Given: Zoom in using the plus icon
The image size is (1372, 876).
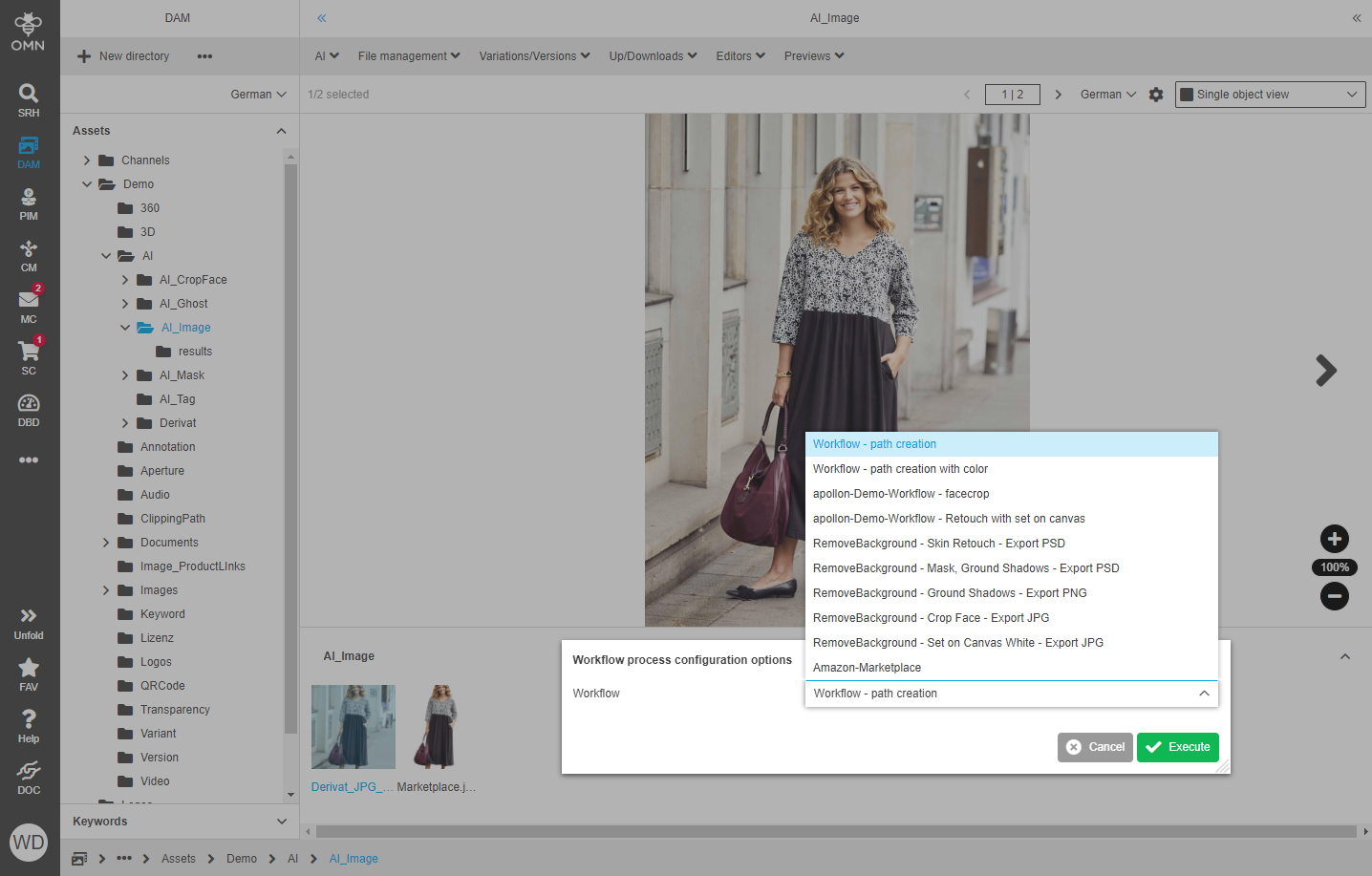Looking at the screenshot, I should pos(1334,539).
